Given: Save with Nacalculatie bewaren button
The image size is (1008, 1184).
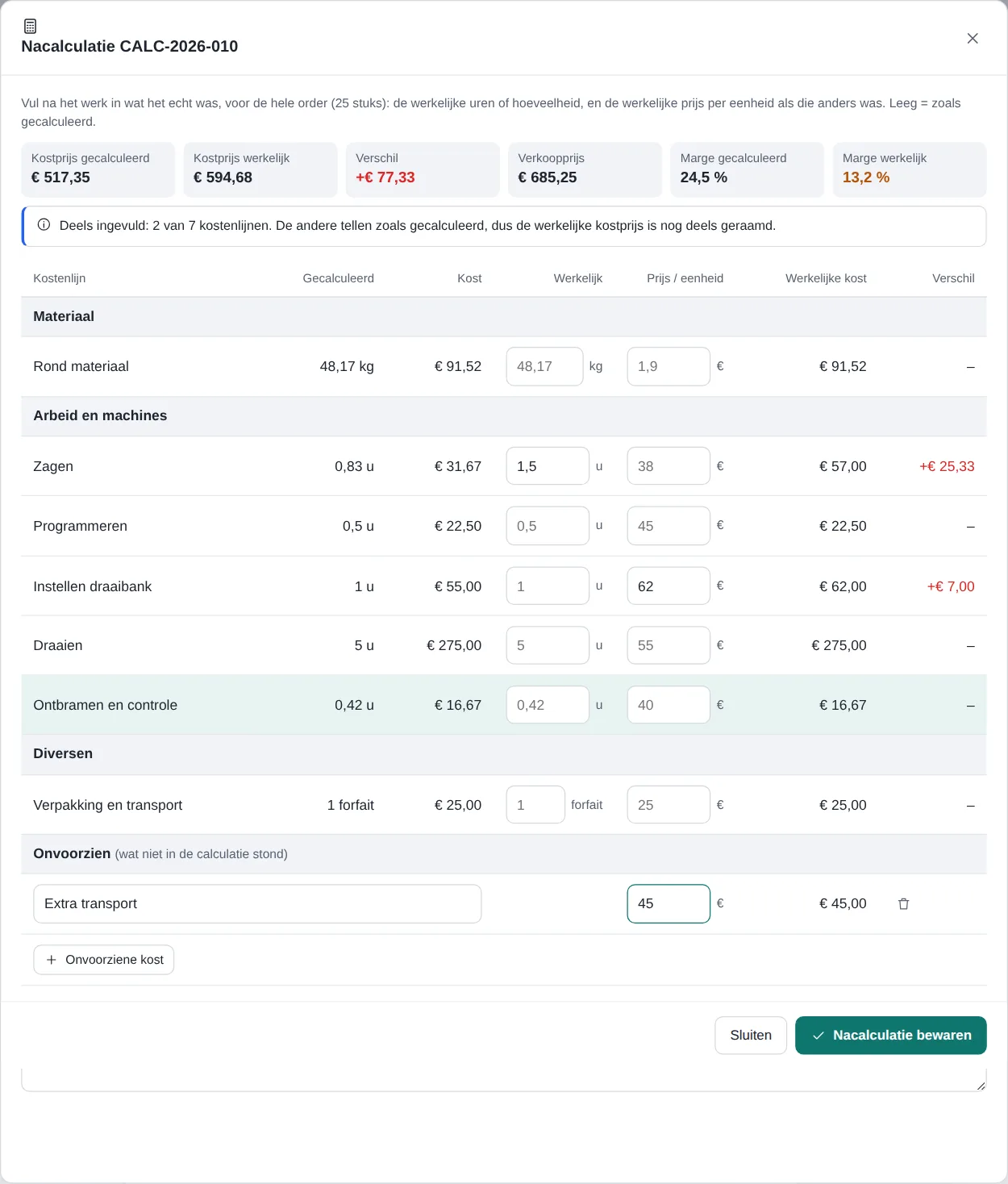Looking at the screenshot, I should pos(891,1035).
